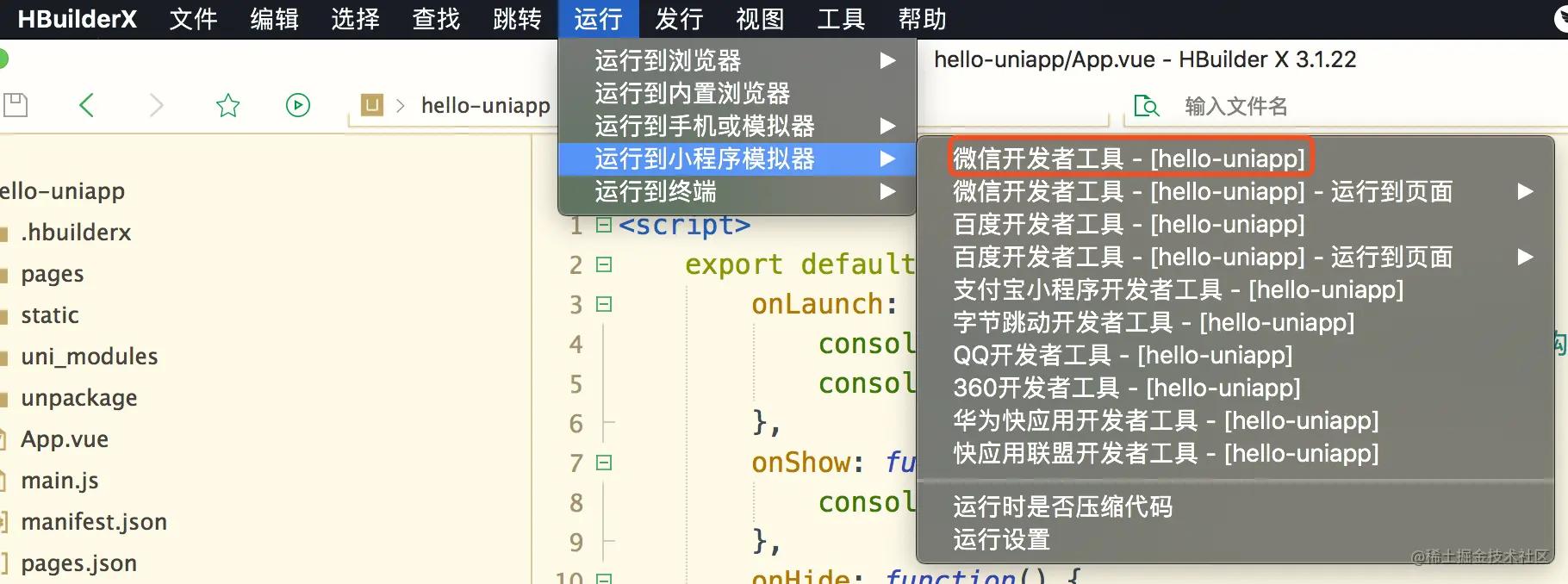Click the hello-uniapp breadcrumb project icon
The width and height of the screenshot is (1568, 584).
[372, 105]
